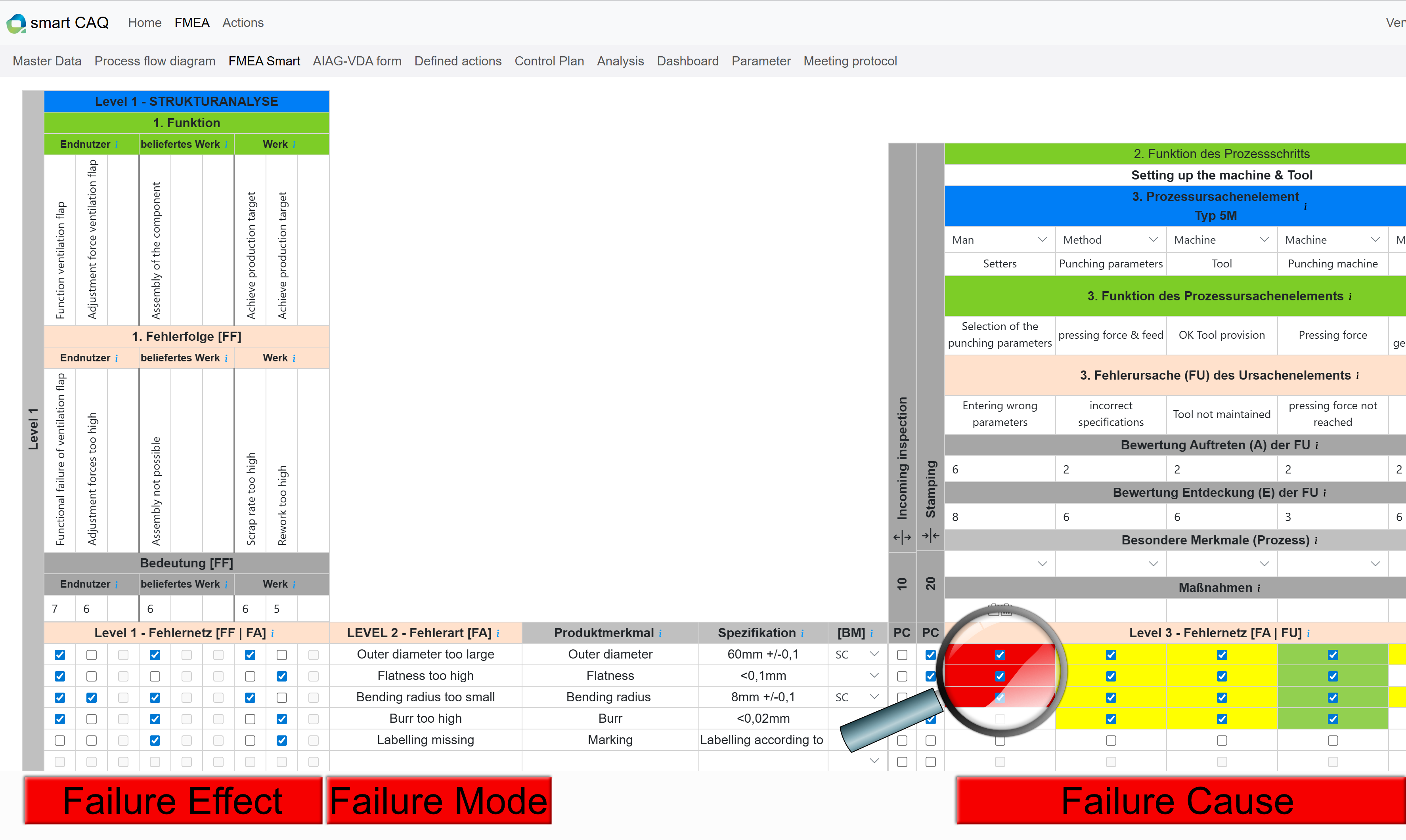Click info icon beside LEVEL 2 Fehlerart header

coord(498,634)
